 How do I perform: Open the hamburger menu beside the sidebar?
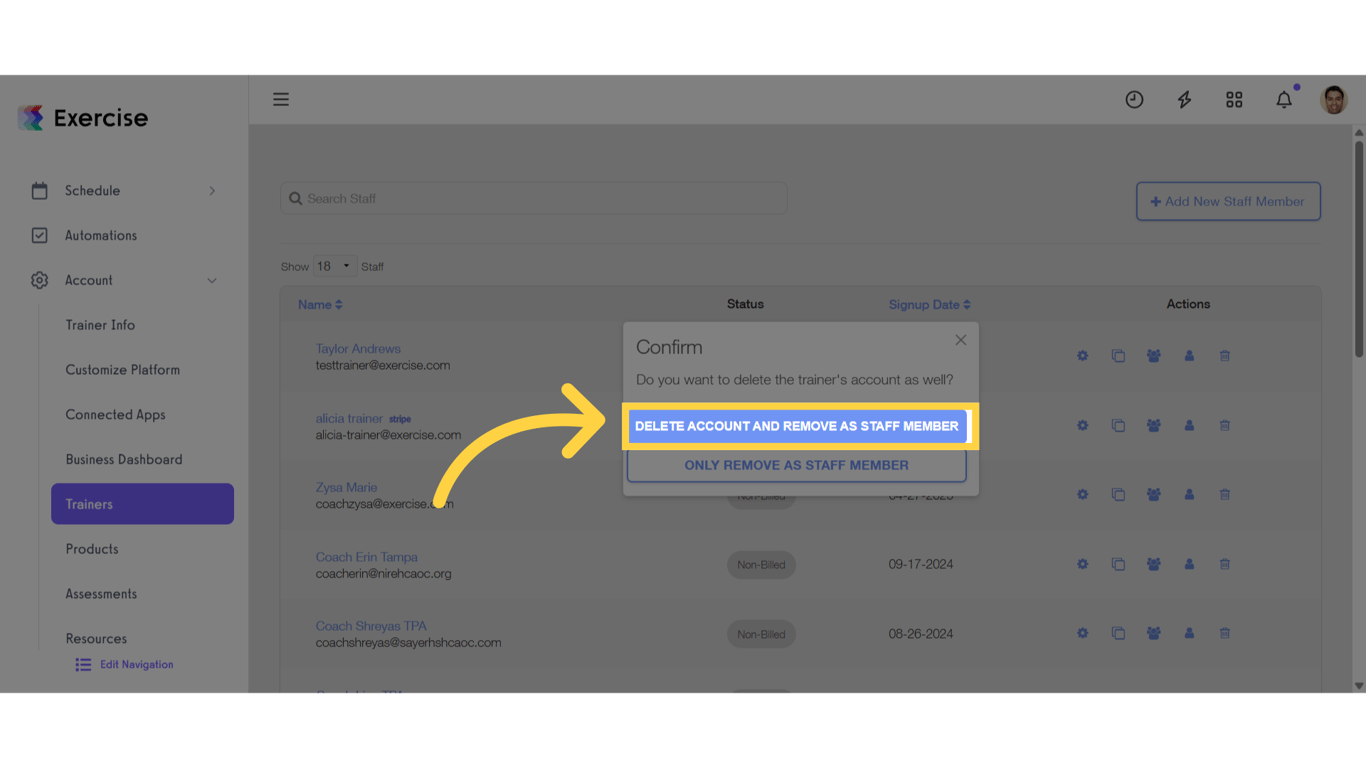pyautogui.click(x=281, y=99)
